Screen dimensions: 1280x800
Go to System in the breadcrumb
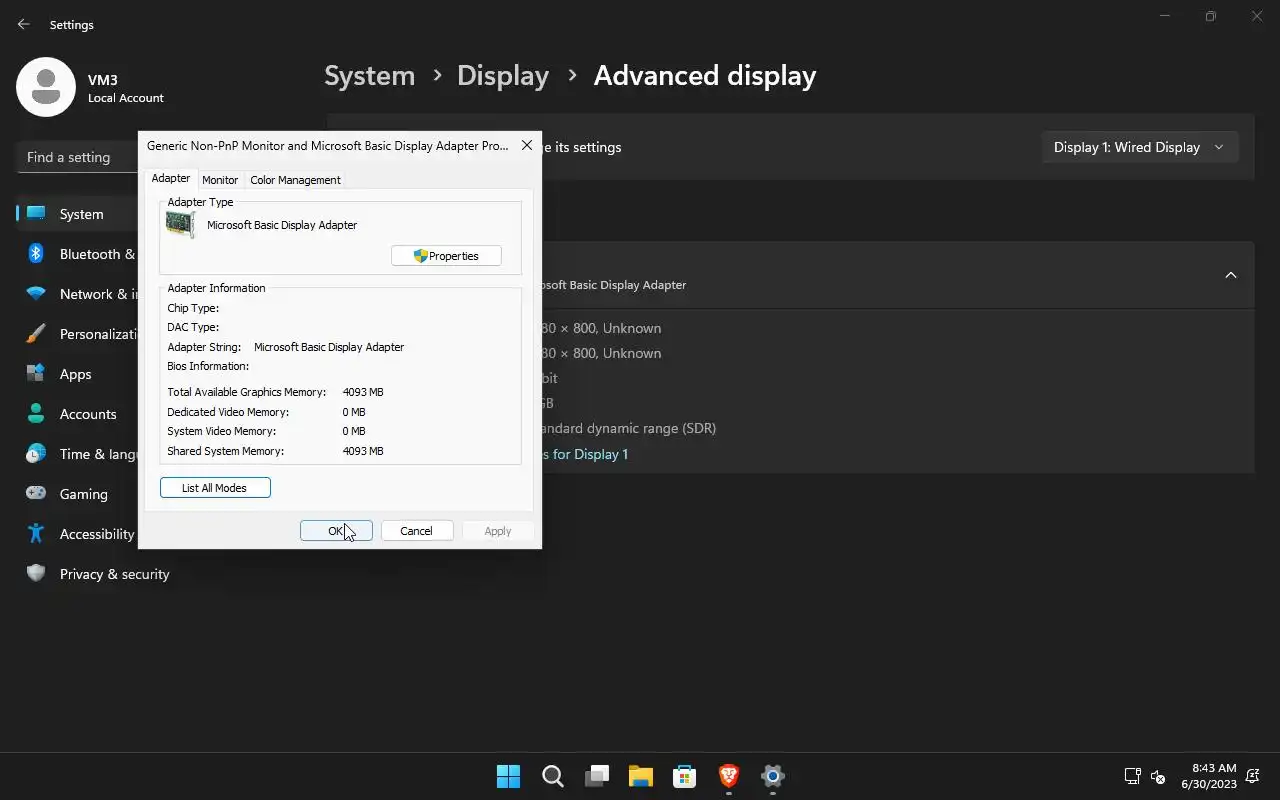coord(370,76)
